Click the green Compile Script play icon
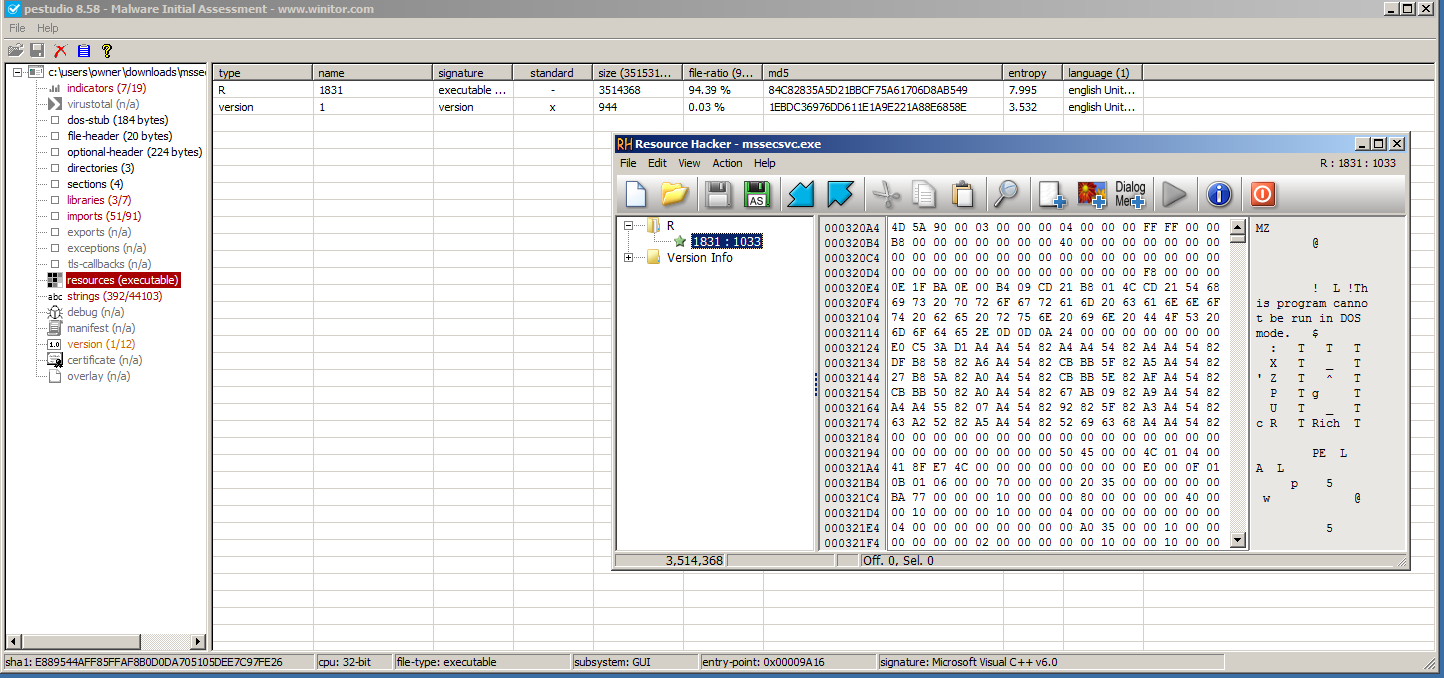Image resolution: width=1444 pixels, height=678 pixels. 1174,194
